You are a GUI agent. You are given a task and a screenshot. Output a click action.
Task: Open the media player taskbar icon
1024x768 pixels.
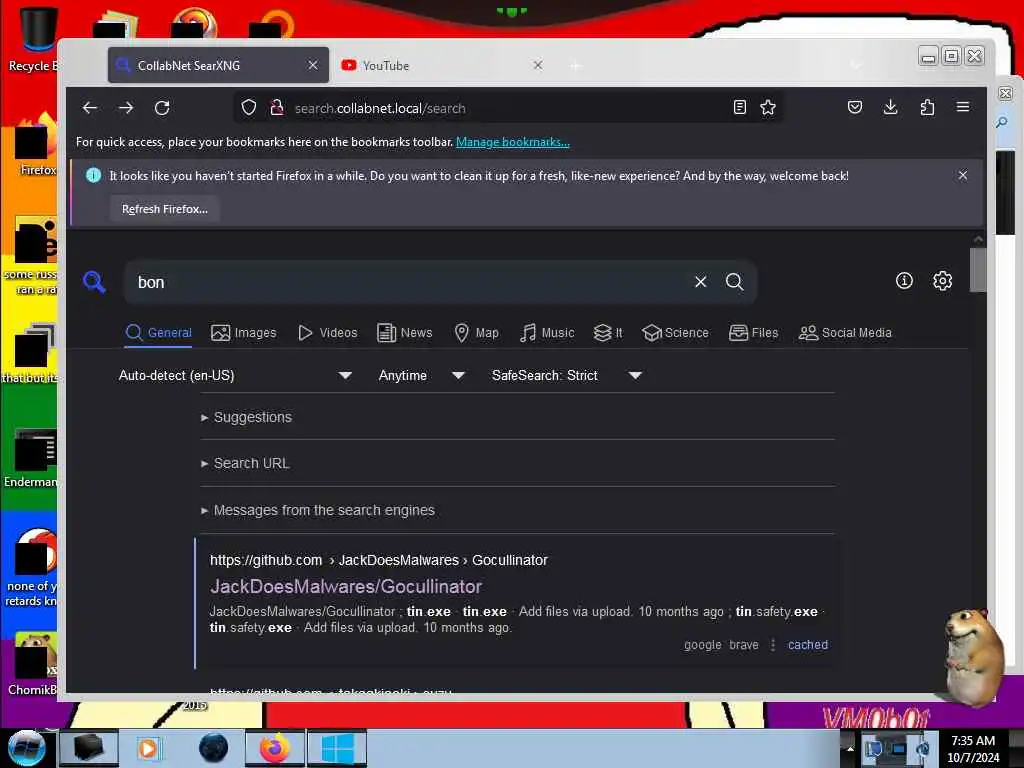click(148, 748)
